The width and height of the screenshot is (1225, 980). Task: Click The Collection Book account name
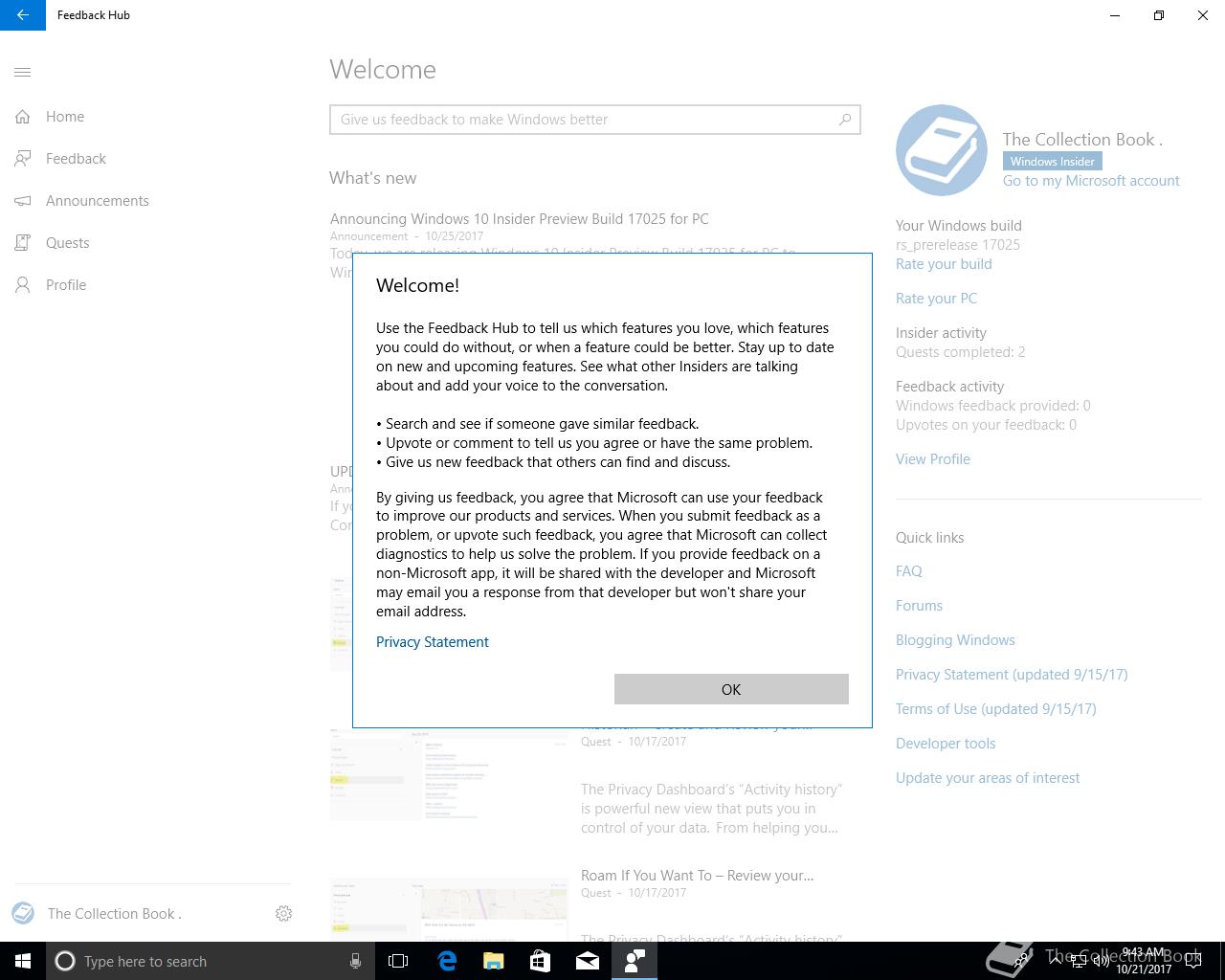[x=114, y=914]
